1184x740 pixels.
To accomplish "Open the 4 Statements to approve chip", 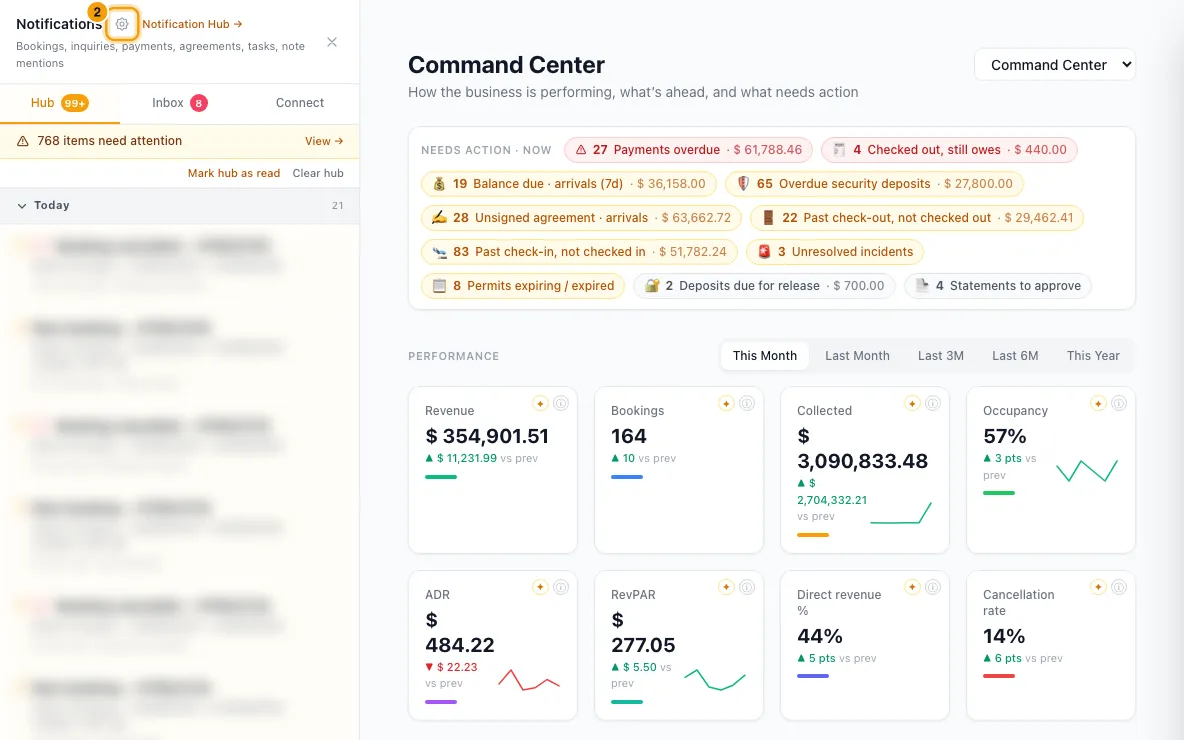I will [x=997, y=285].
